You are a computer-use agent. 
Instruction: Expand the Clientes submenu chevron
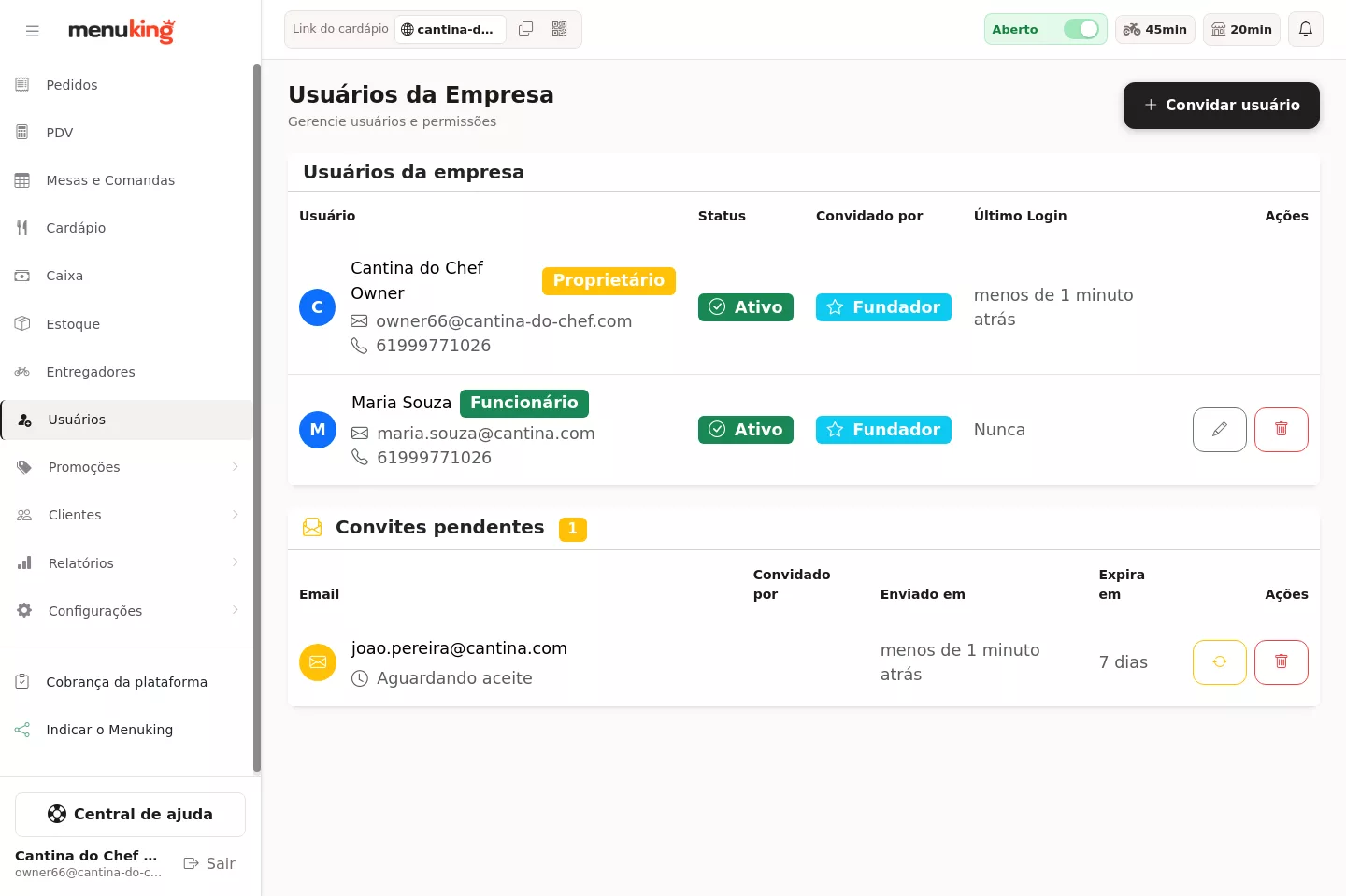pos(236,515)
